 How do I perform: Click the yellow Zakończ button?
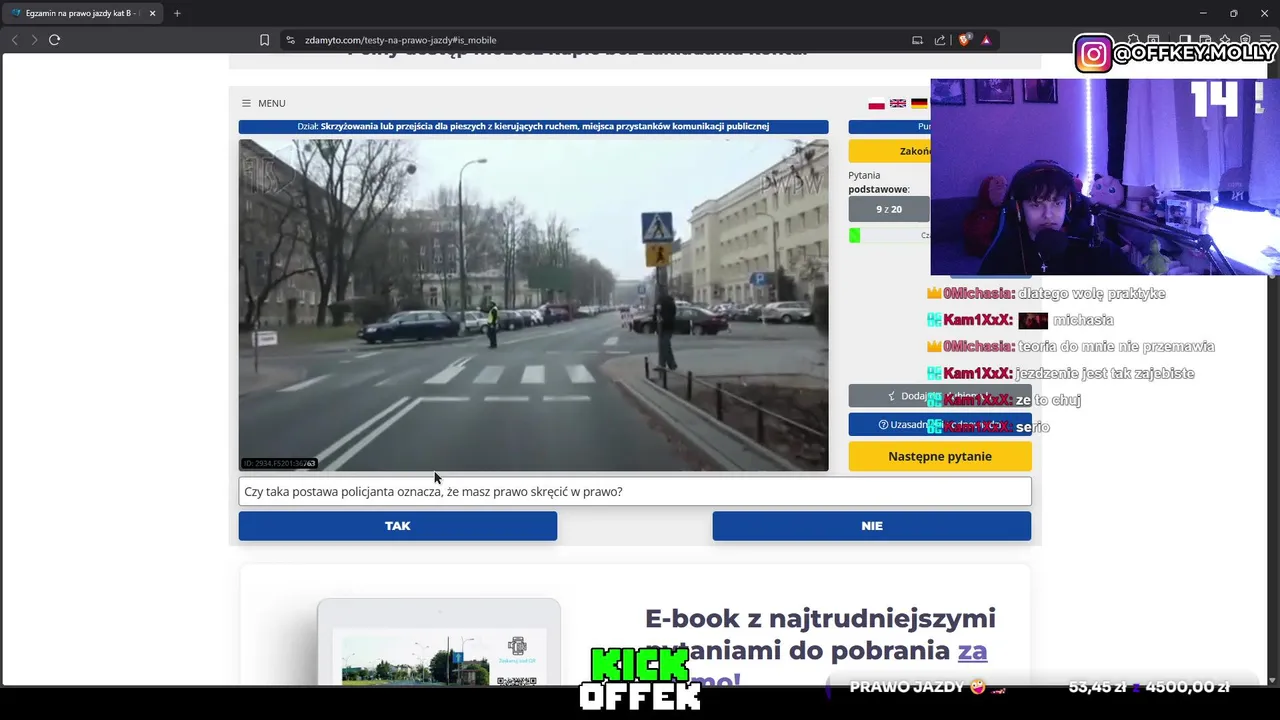coord(890,151)
